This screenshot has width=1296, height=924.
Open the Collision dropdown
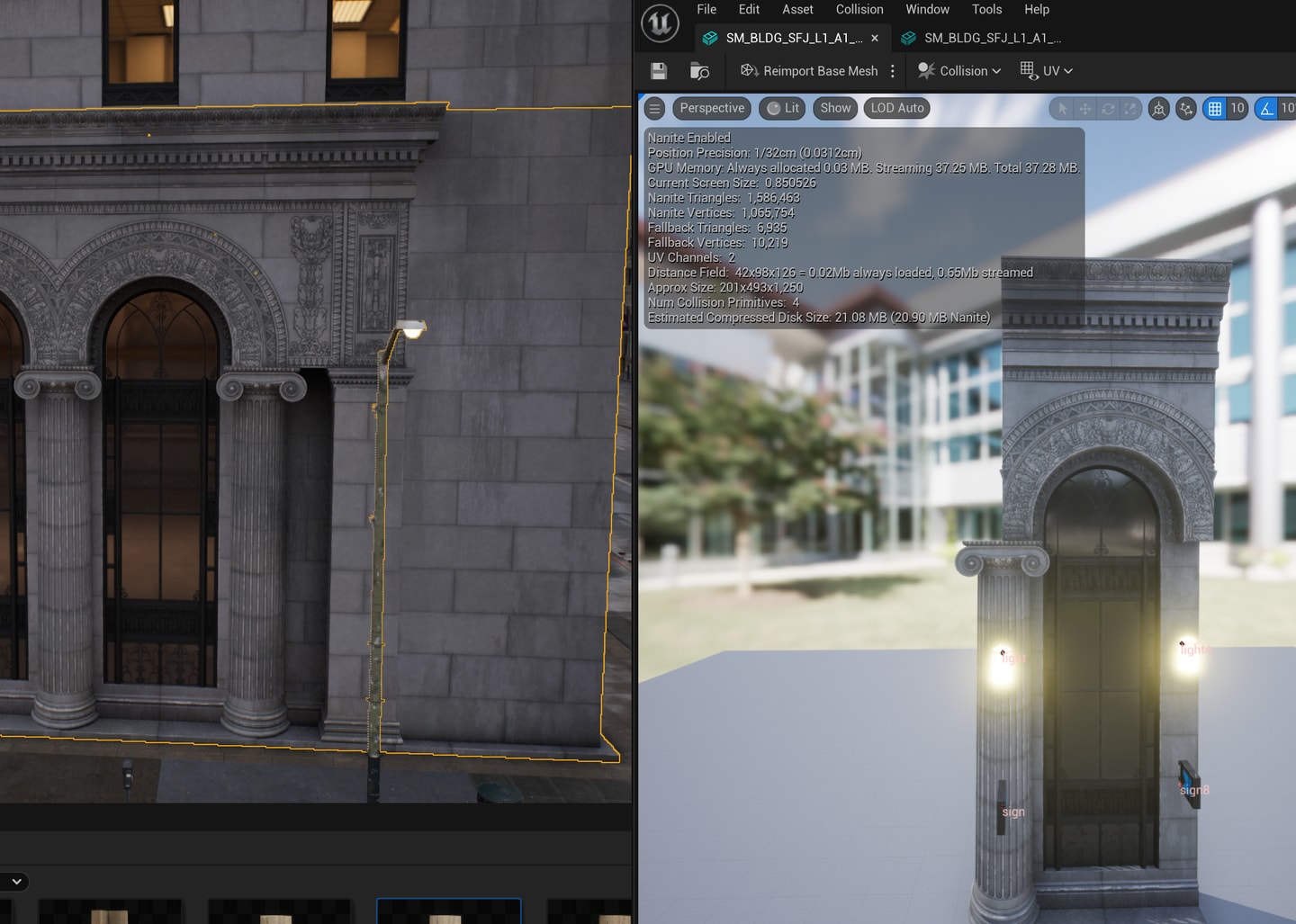(959, 71)
